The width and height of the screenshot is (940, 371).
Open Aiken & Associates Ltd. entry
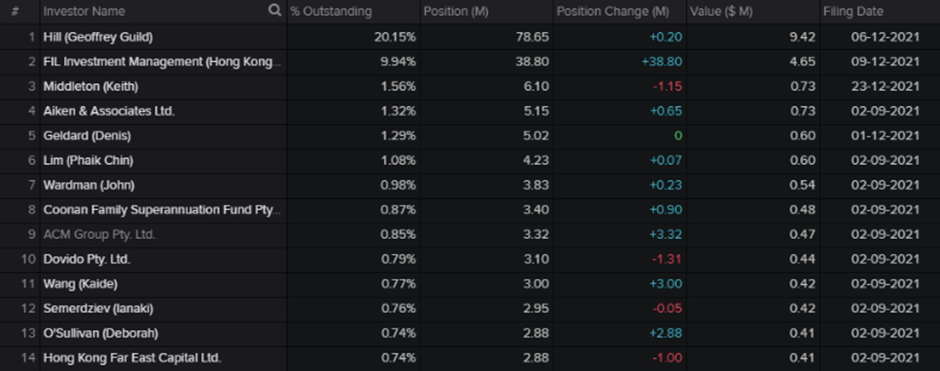(109, 111)
